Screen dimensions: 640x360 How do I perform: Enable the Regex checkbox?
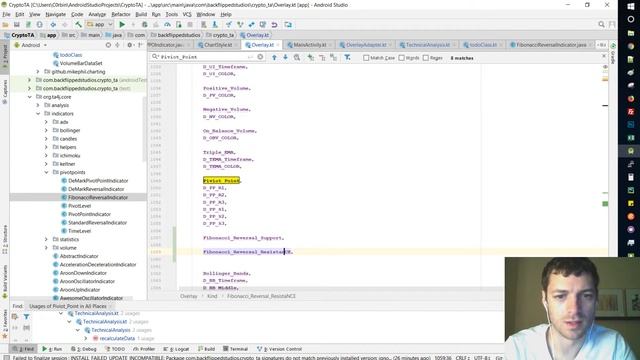tap(426, 58)
